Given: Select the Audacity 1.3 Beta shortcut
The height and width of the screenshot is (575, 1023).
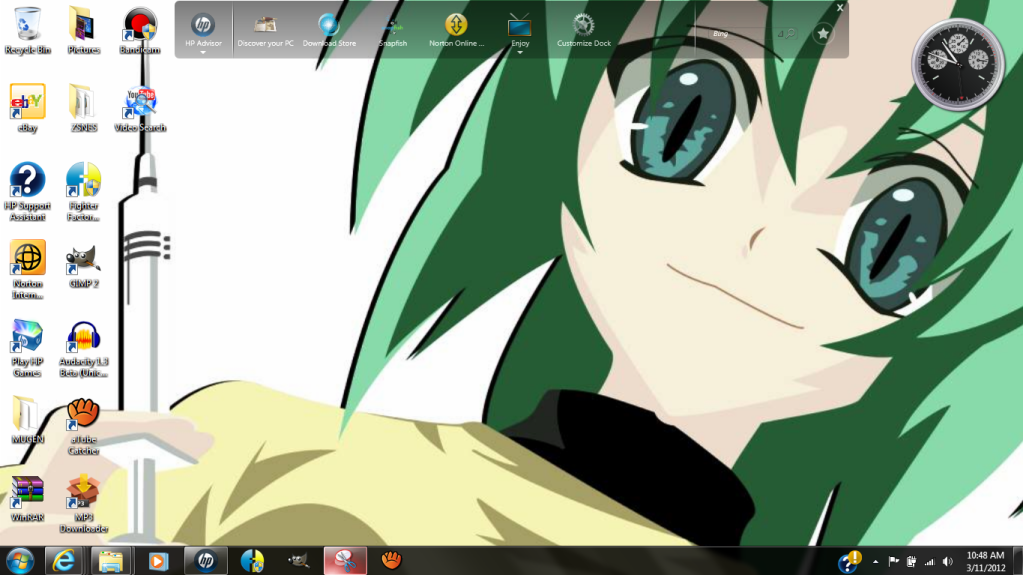Looking at the screenshot, I should [x=84, y=348].
